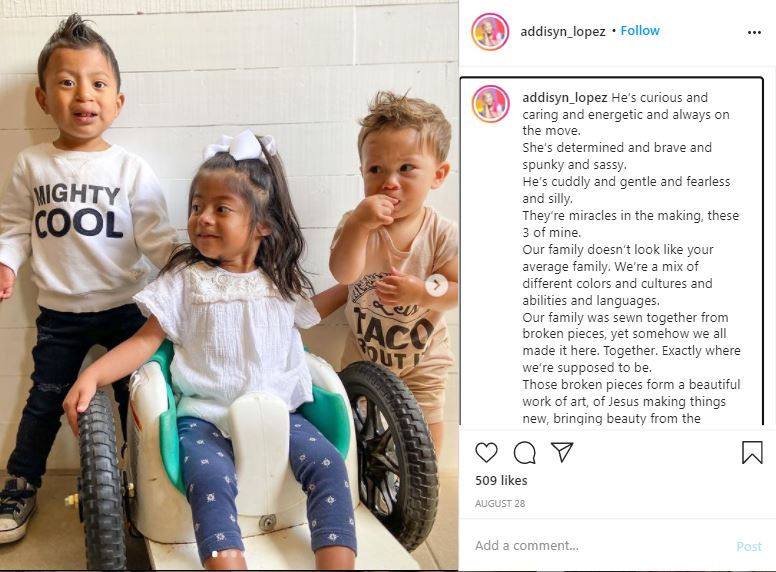Screen dimensions: 776x572
Task: Click the heart Like icon
Action: [x=486, y=452]
